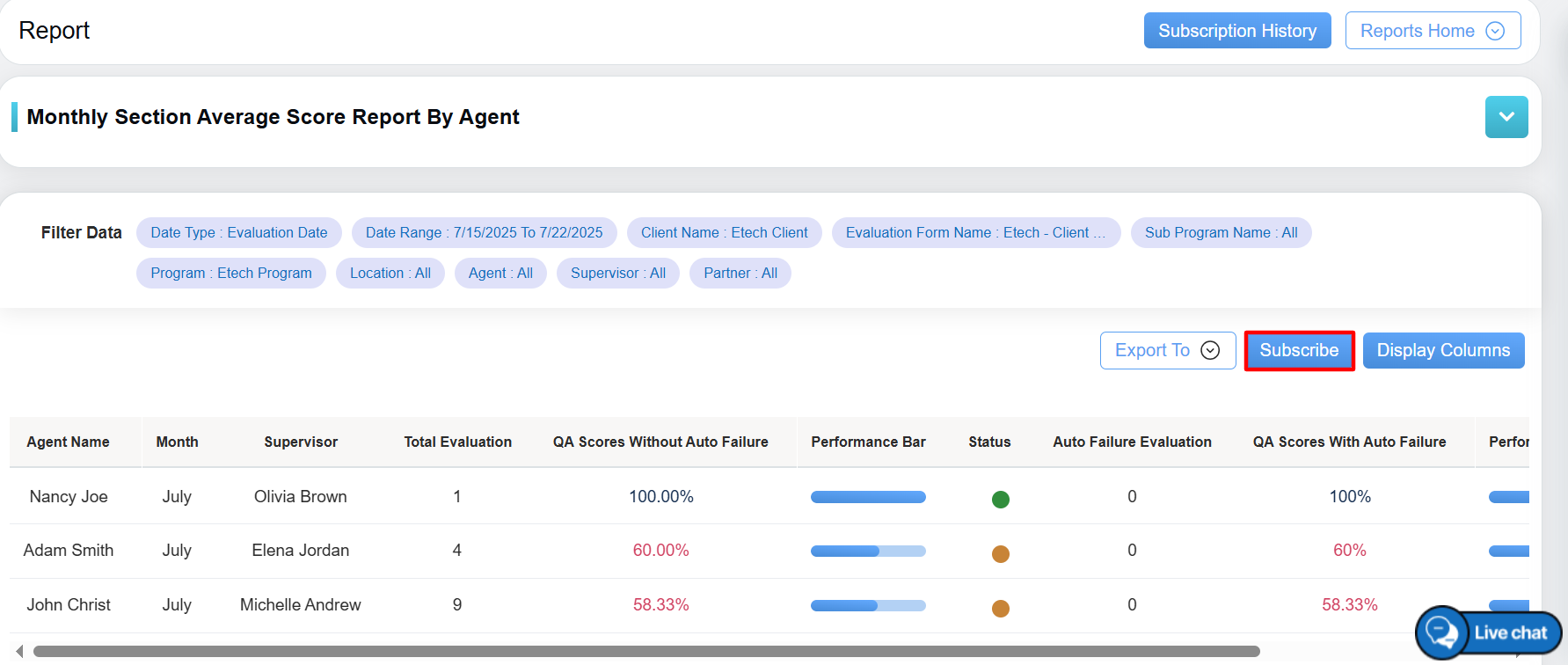This screenshot has height=665, width=1568.
Task: Click the Total Evaluation column header
Action: pos(457,442)
